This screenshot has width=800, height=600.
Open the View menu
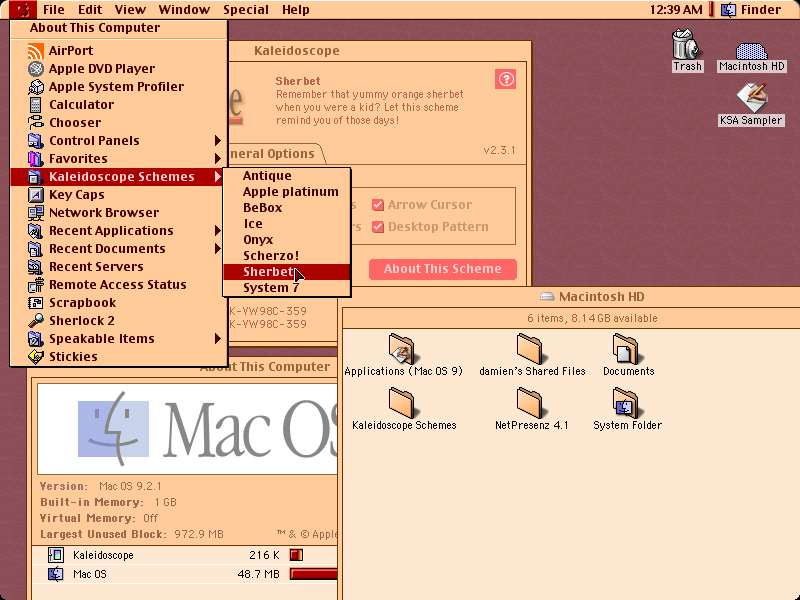[130, 10]
